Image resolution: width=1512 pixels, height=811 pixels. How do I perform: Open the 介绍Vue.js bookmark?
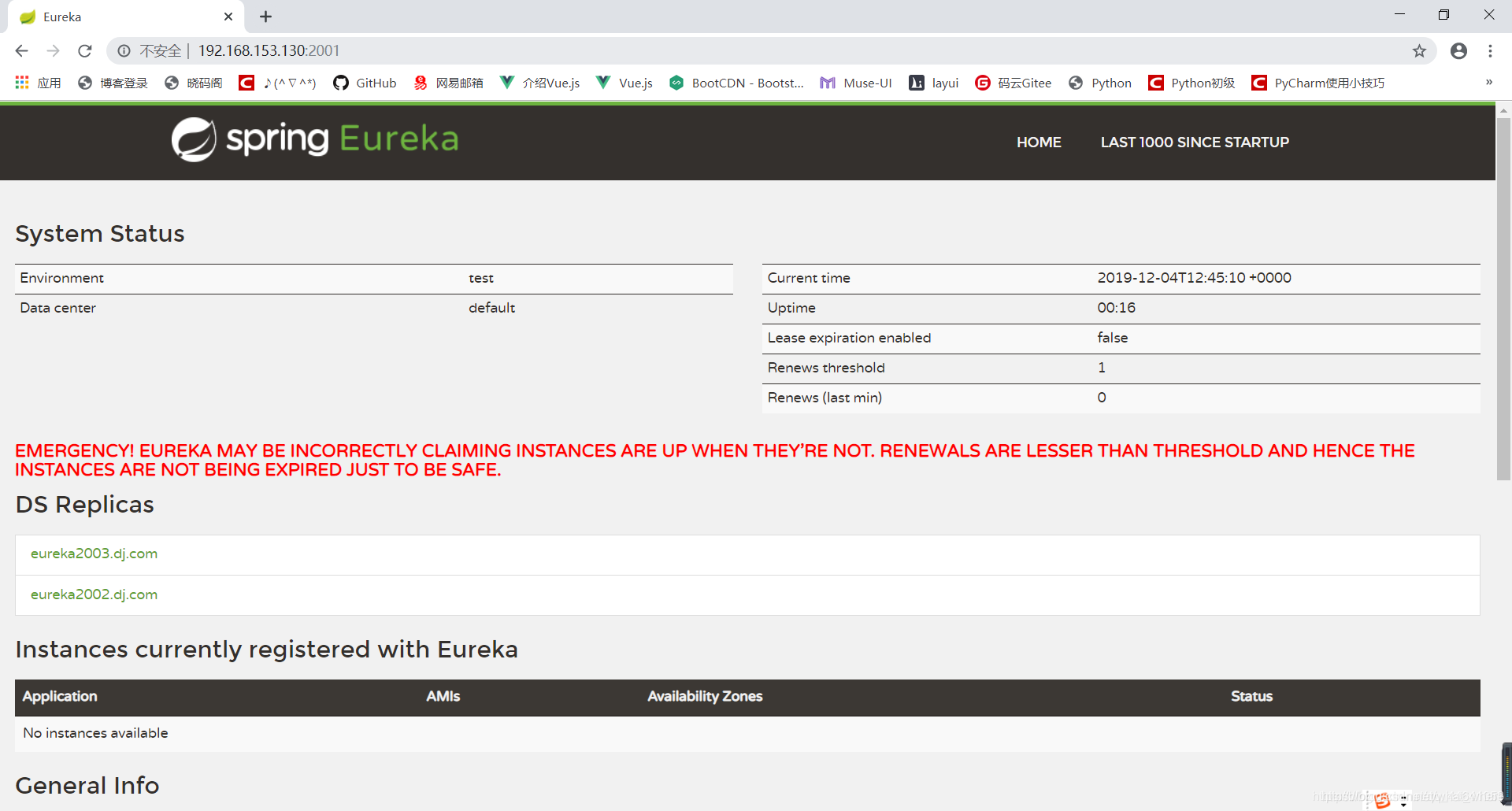click(540, 83)
